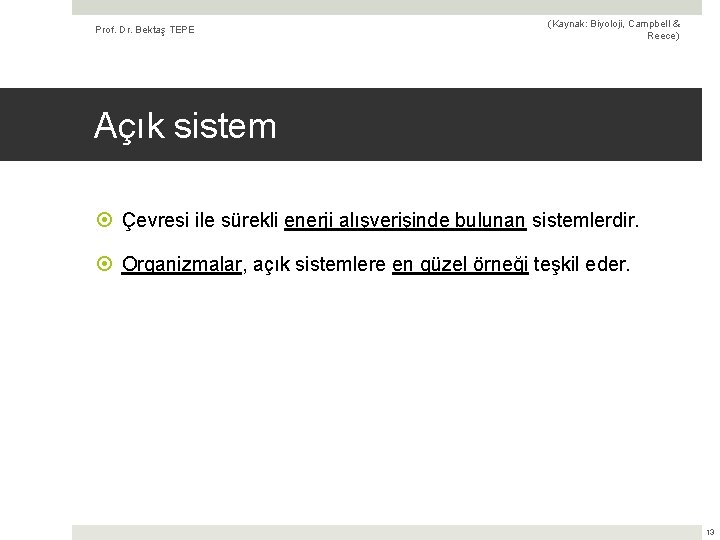Click the slide title 'Açık sistem'
The image size is (720, 540).
[185, 126]
